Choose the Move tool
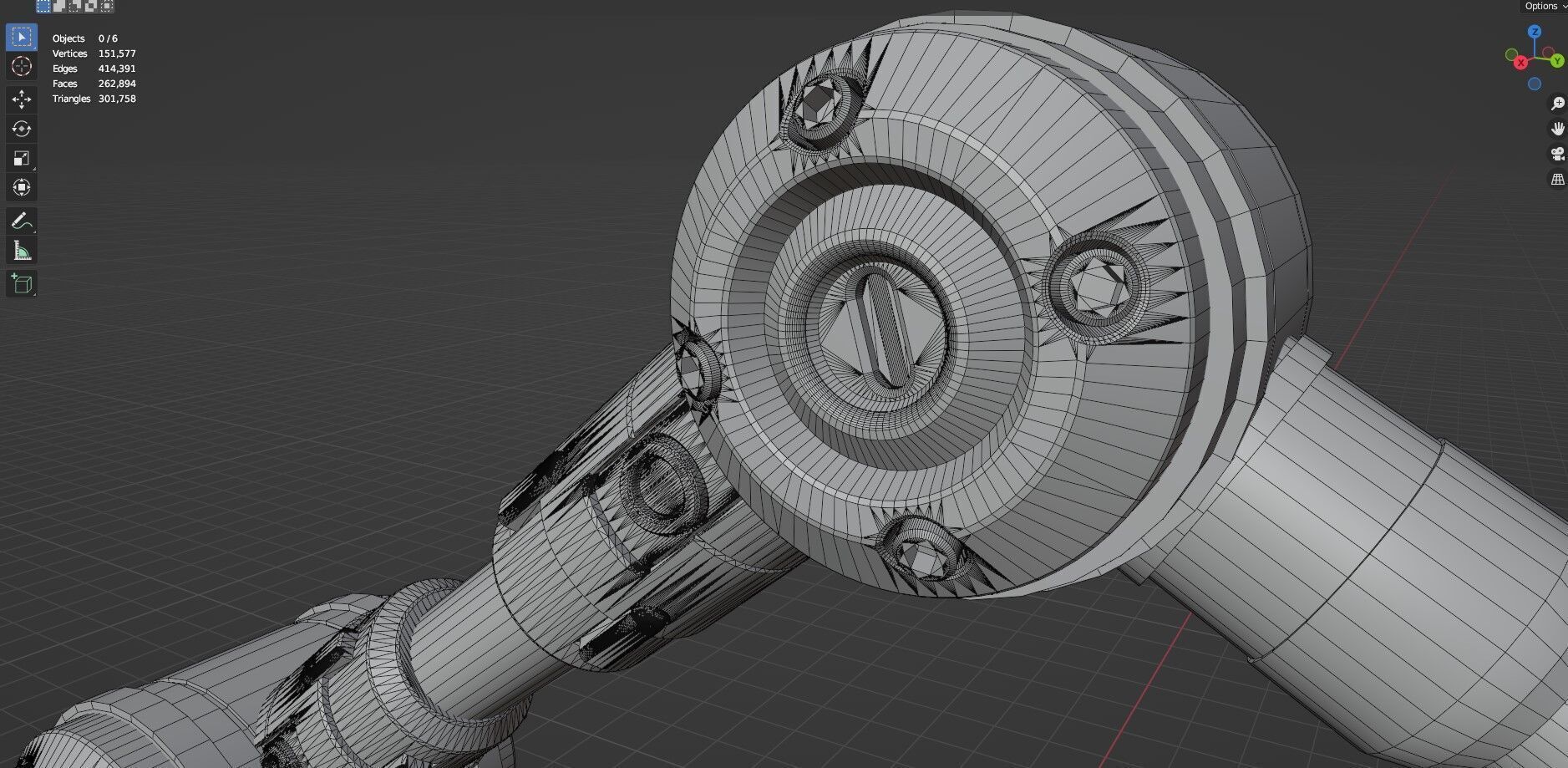1568x768 pixels. tap(22, 100)
